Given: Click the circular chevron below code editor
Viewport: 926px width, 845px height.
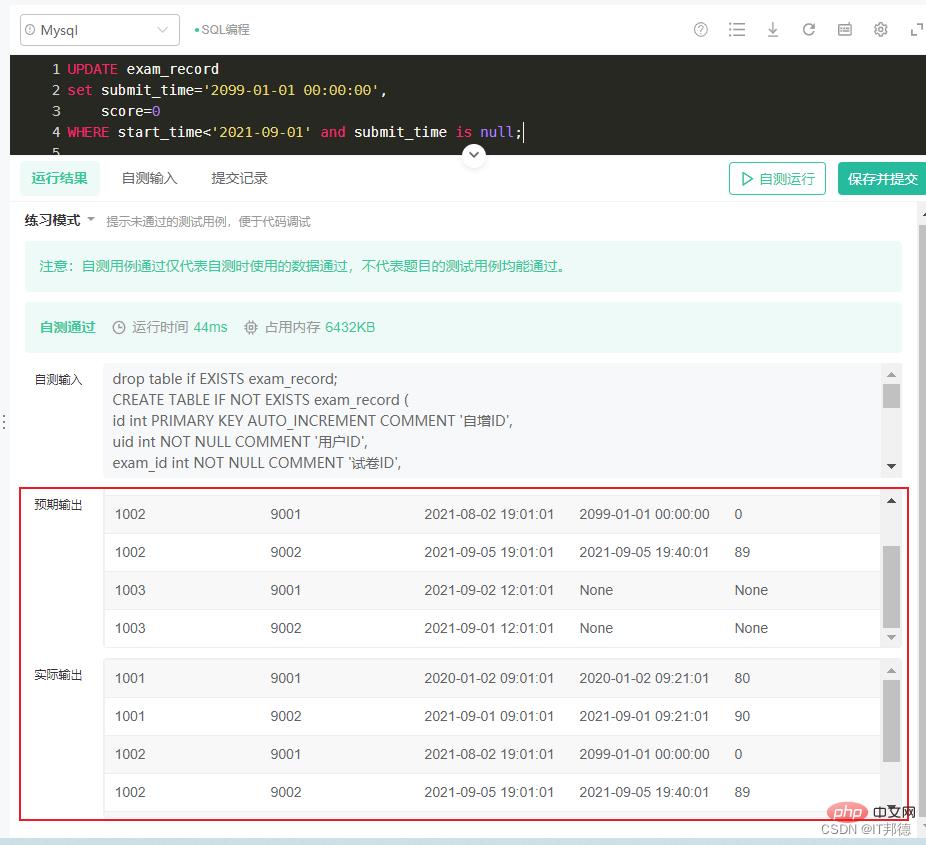Looking at the screenshot, I should tap(474, 155).
